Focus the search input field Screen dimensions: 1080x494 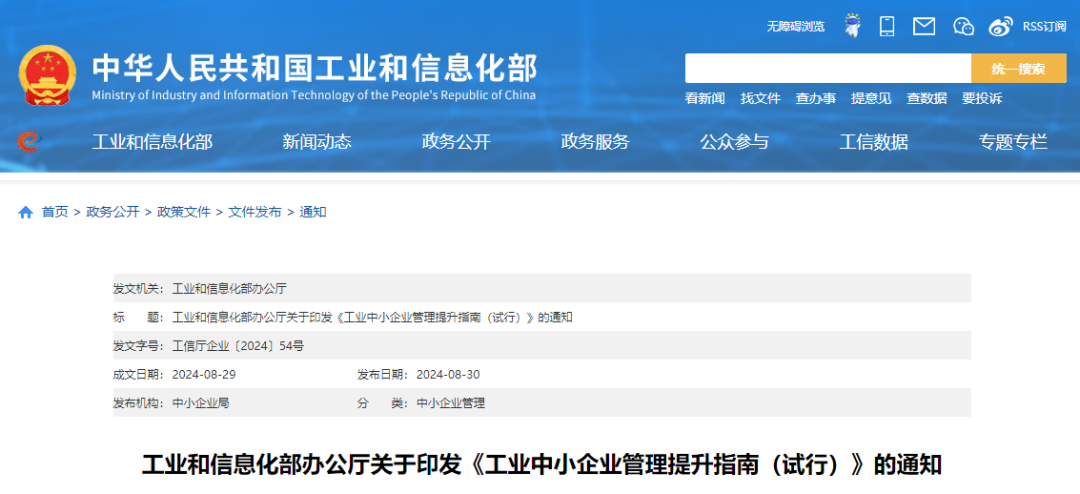pos(827,68)
